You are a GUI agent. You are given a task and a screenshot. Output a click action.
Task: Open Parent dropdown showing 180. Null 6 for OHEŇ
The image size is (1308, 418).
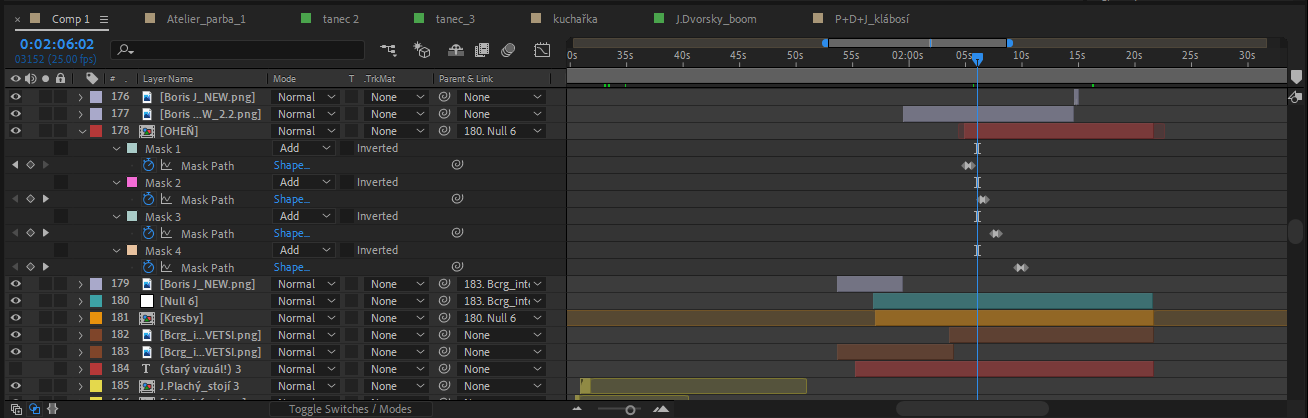(502, 131)
